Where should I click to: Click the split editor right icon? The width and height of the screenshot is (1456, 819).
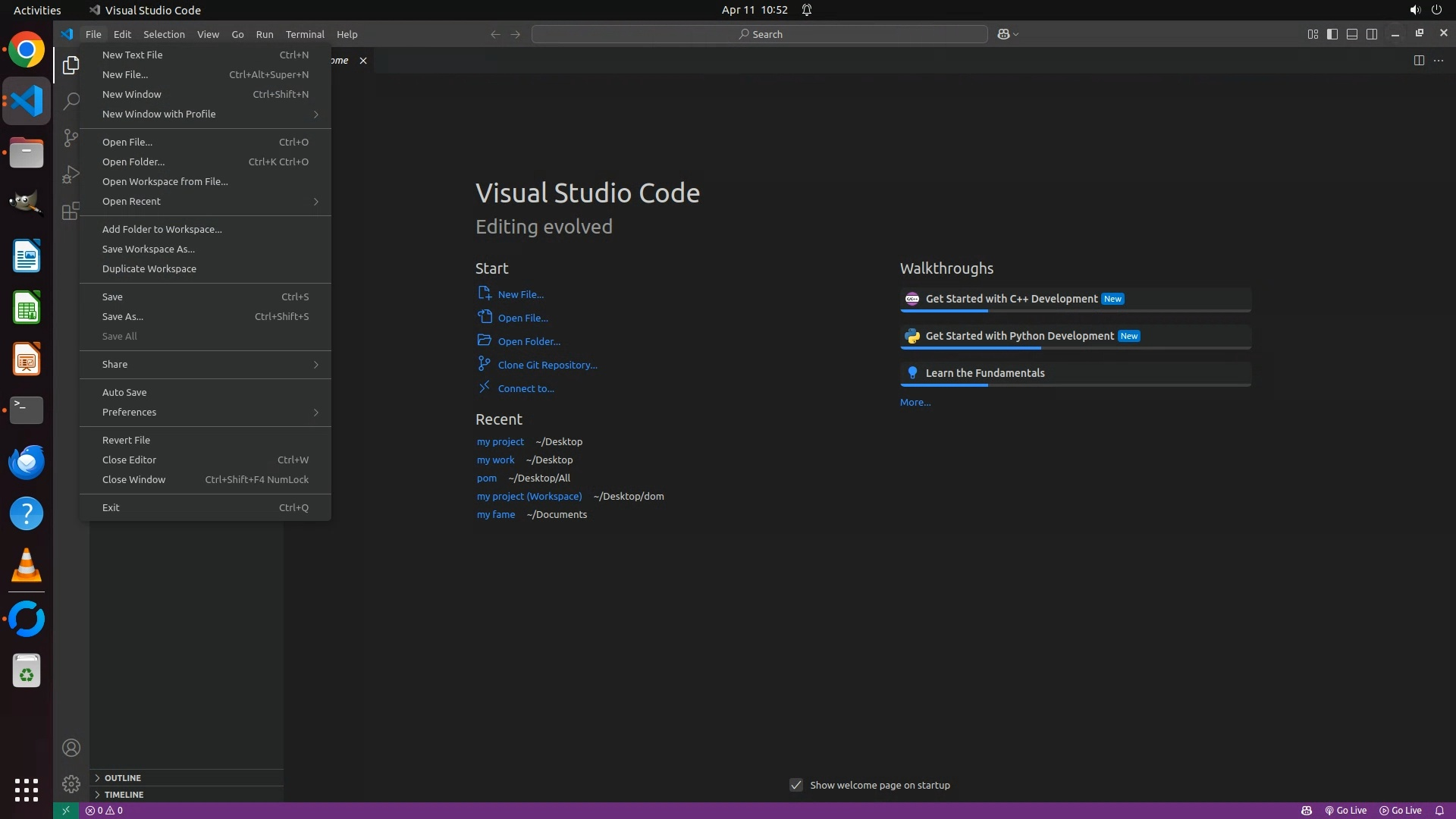point(1418,61)
